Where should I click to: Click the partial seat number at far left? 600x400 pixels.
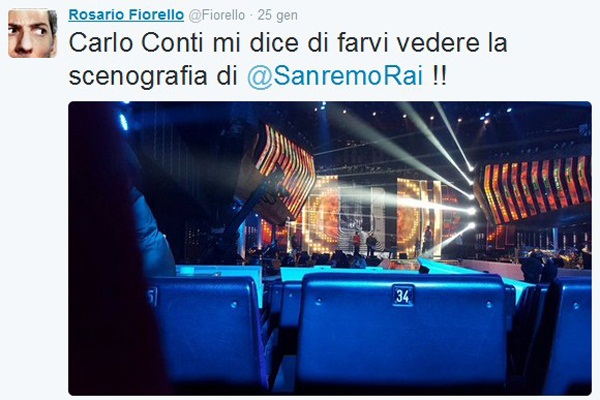click(x=152, y=297)
